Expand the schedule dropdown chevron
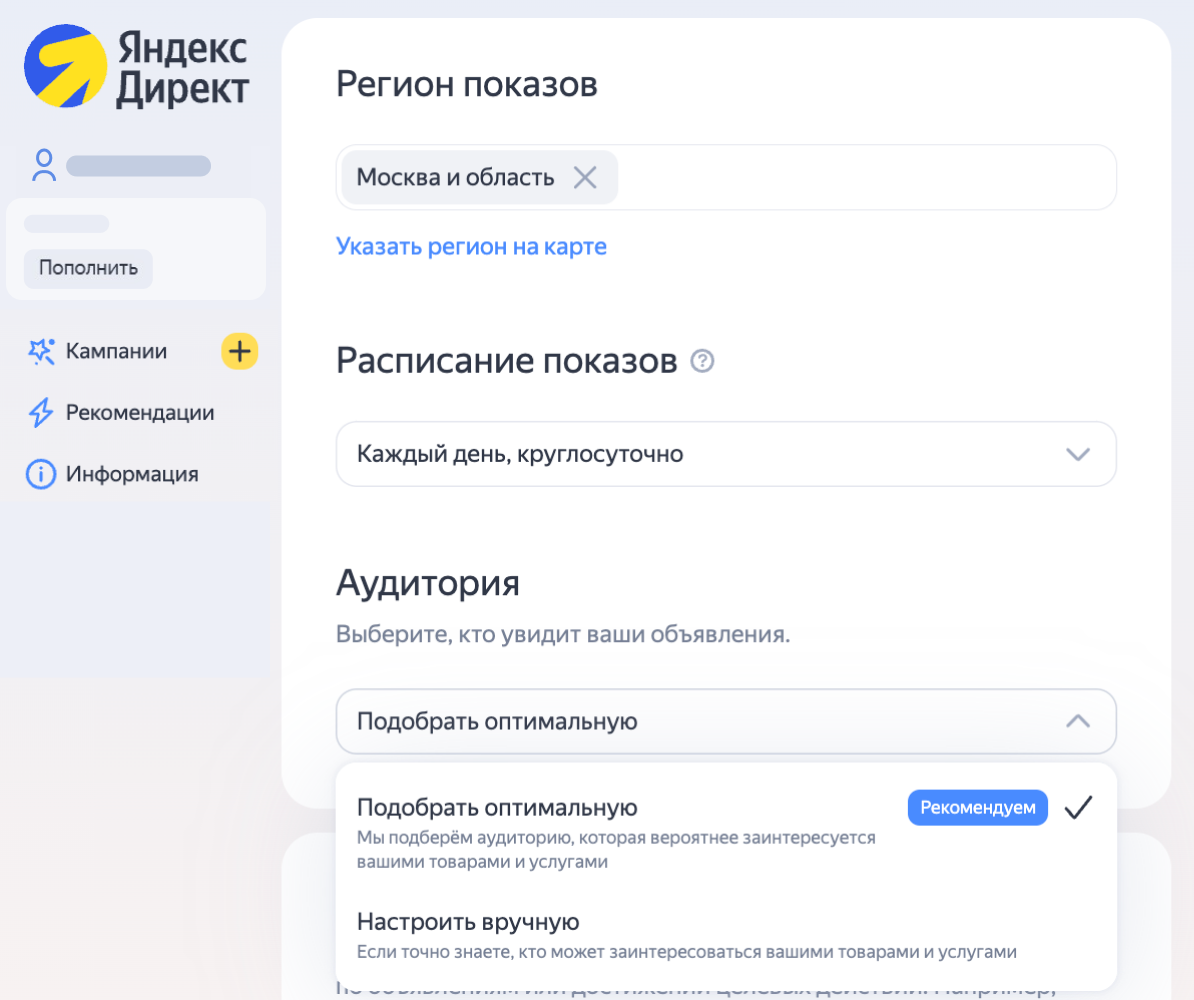The height and width of the screenshot is (1000, 1194). click(x=1077, y=454)
